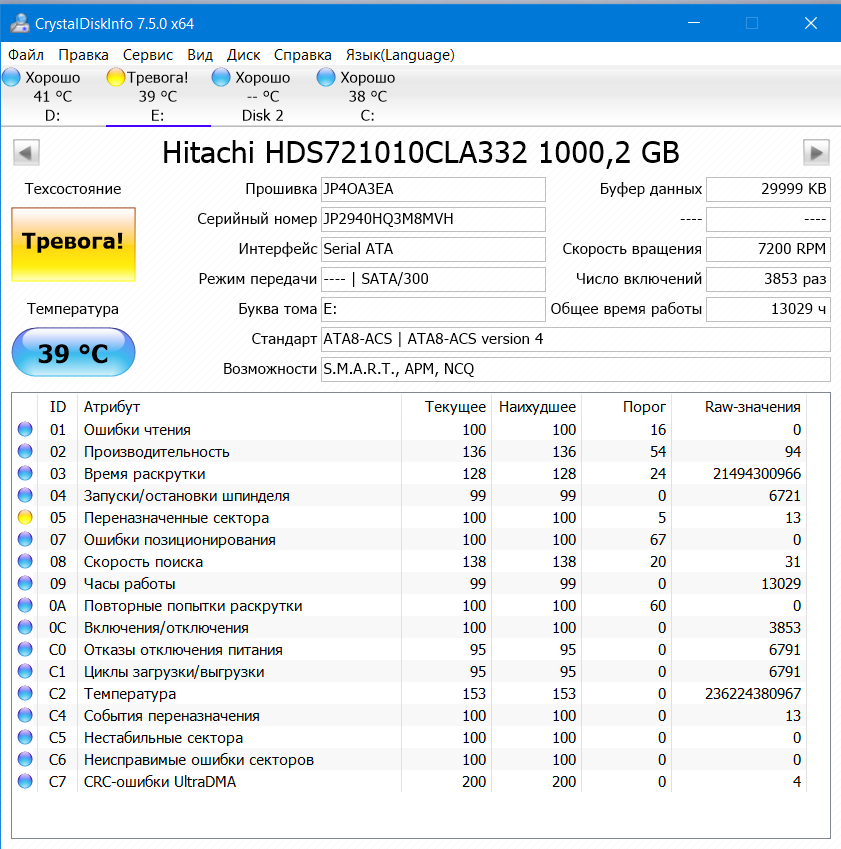This screenshot has width=841, height=849.
Task: Click the serial number field JP2940HQ3M8MVH
Action: tap(433, 219)
